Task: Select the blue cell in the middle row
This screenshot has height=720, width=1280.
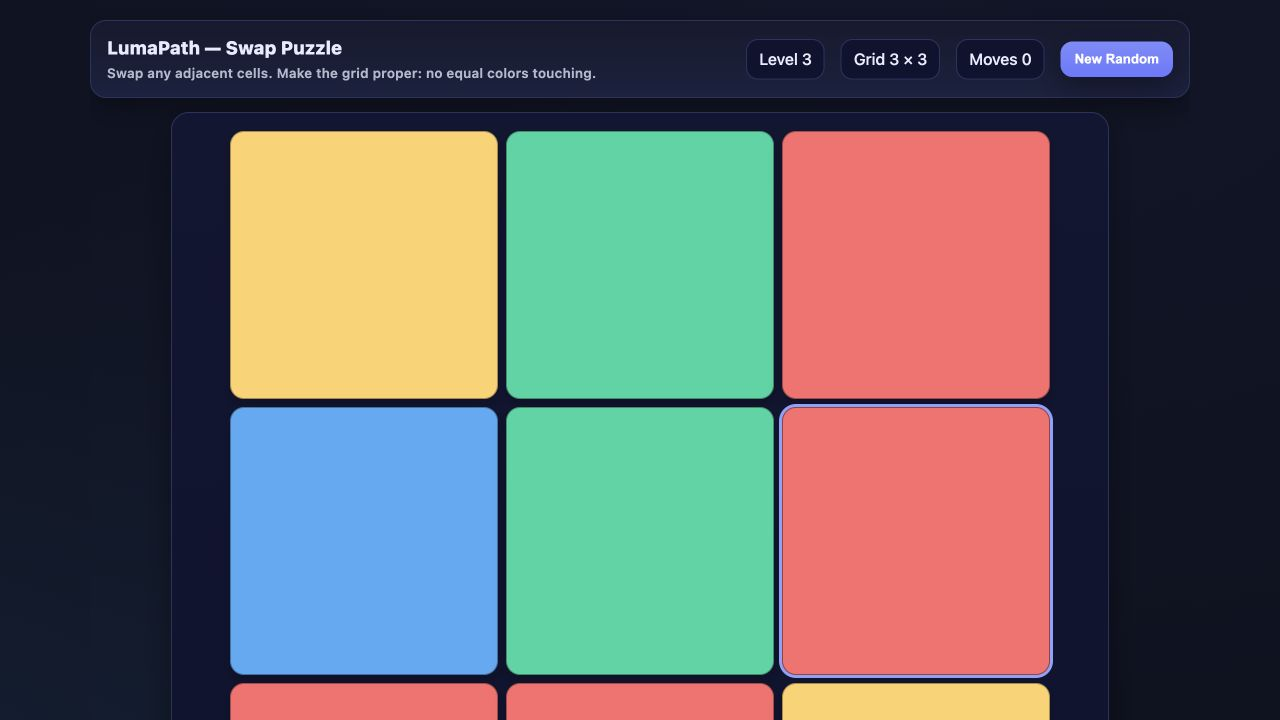Action: pyautogui.click(x=364, y=541)
